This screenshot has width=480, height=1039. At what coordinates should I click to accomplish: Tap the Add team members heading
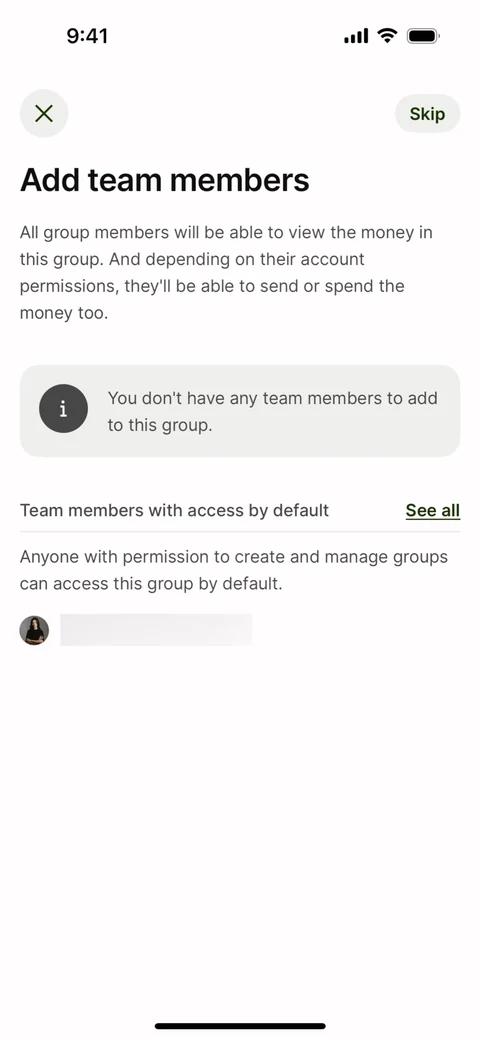pyautogui.click(x=164, y=180)
